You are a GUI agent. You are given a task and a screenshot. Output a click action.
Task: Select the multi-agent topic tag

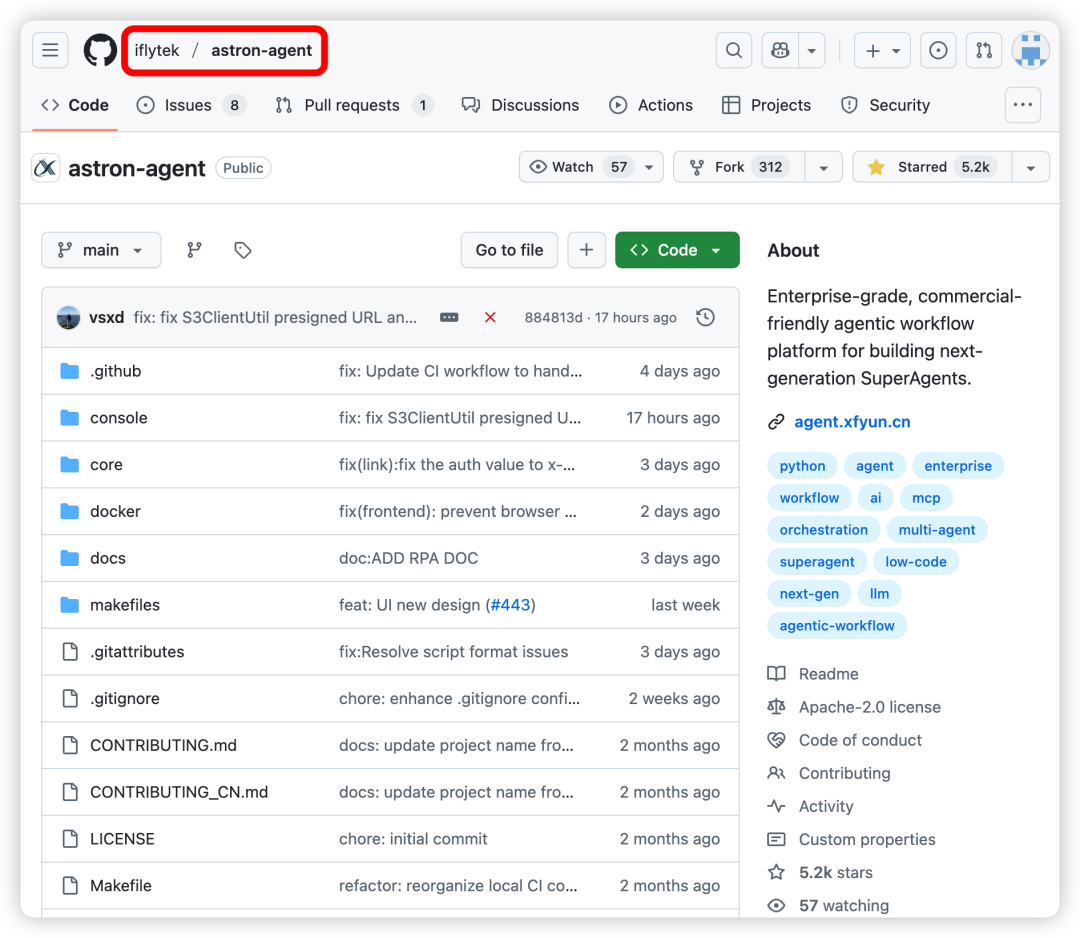pyautogui.click(x=937, y=530)
